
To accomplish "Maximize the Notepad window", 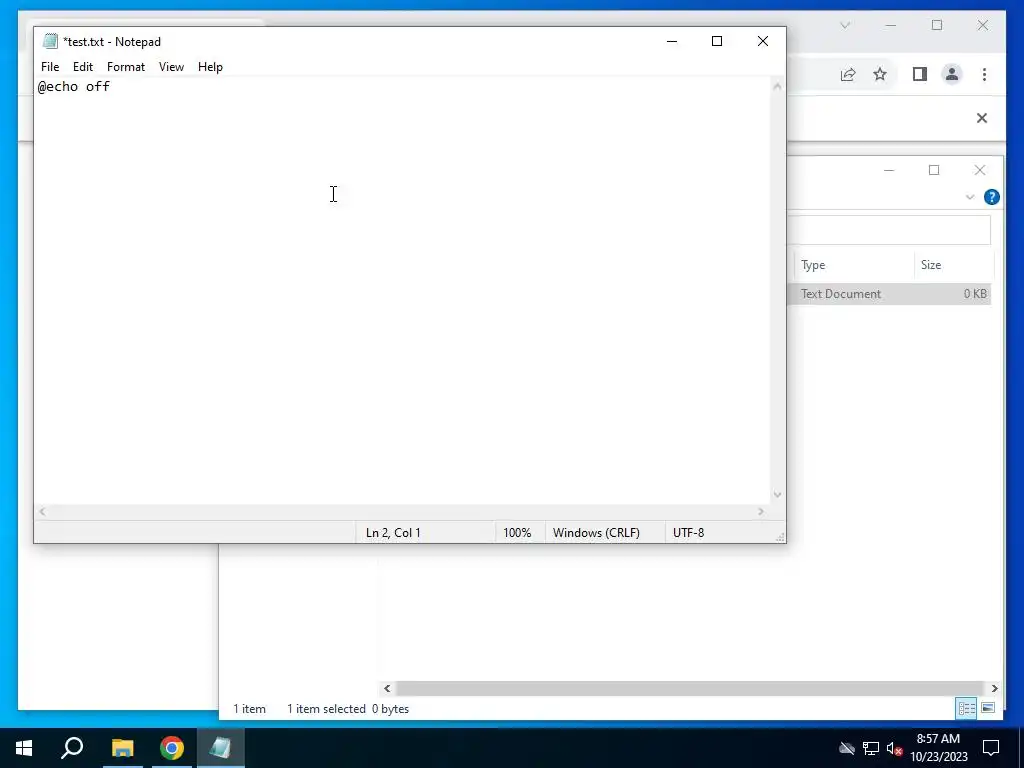I will tap(716, 41).
